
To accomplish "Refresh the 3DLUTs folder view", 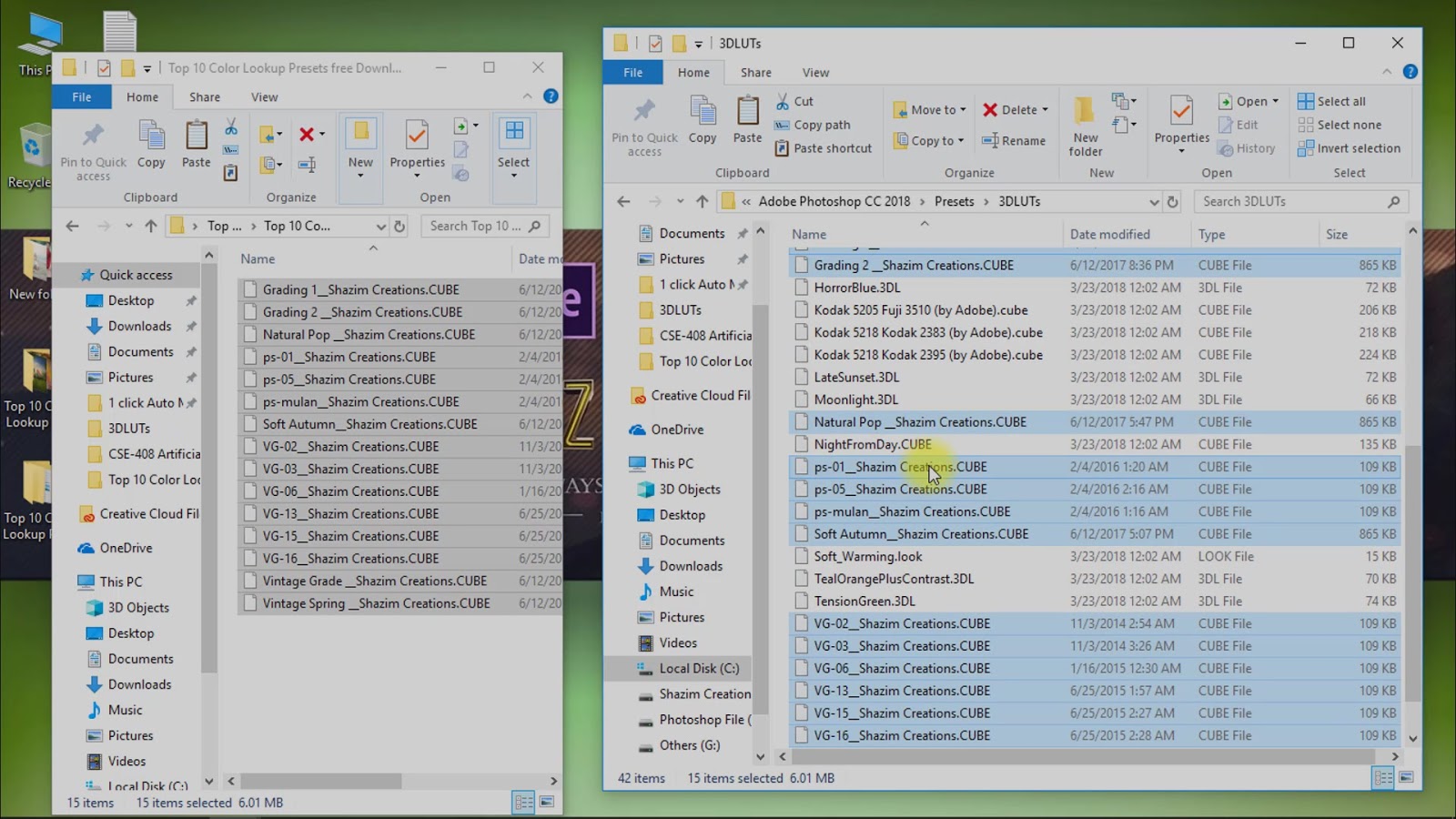I will click(1172, 202).
